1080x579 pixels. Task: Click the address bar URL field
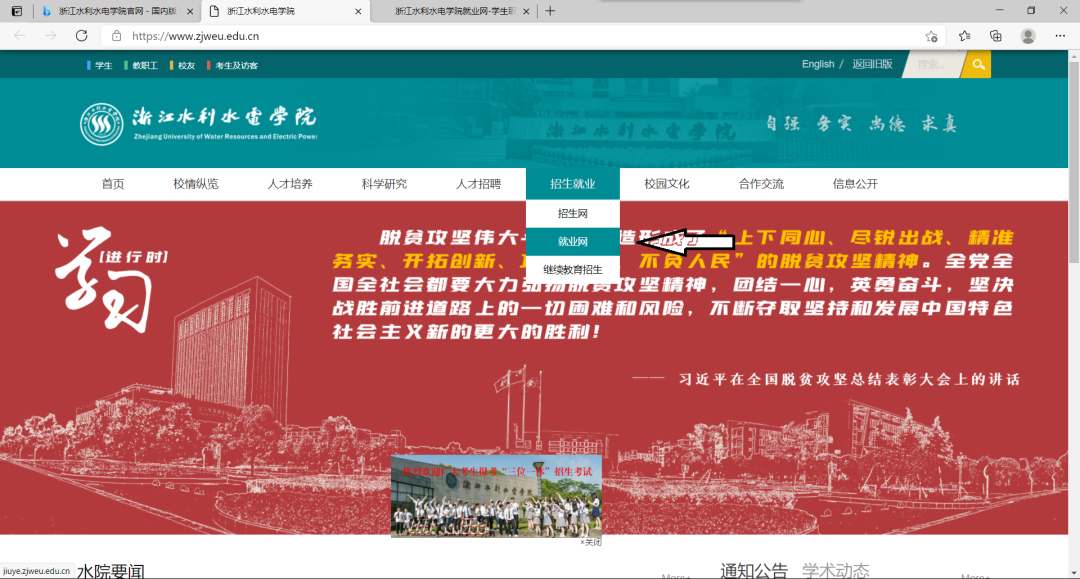tap(523, 36)
